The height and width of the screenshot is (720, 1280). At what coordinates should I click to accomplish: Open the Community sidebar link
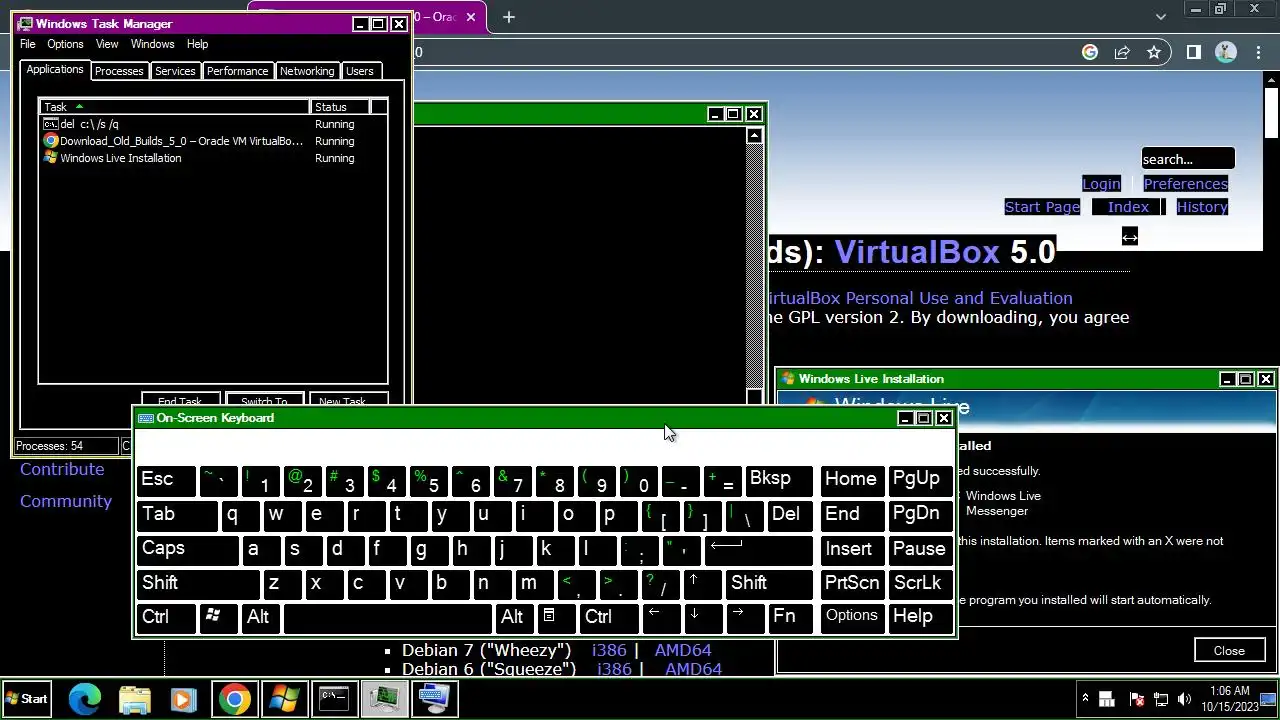(66, 501)
